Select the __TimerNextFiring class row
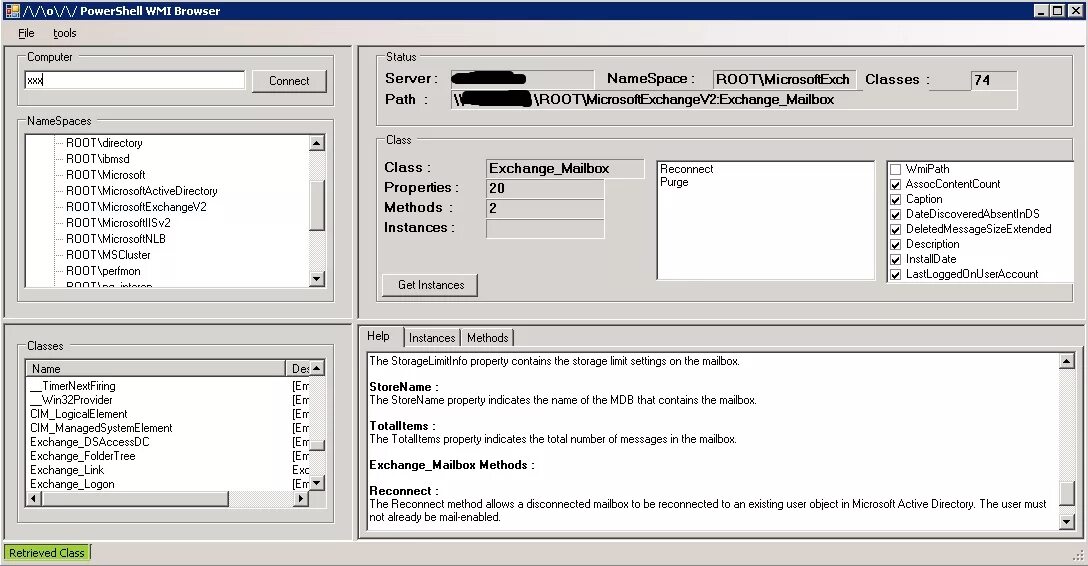Image resolution: width=1088 pixels, height=566 pixels. pos(73,386)
